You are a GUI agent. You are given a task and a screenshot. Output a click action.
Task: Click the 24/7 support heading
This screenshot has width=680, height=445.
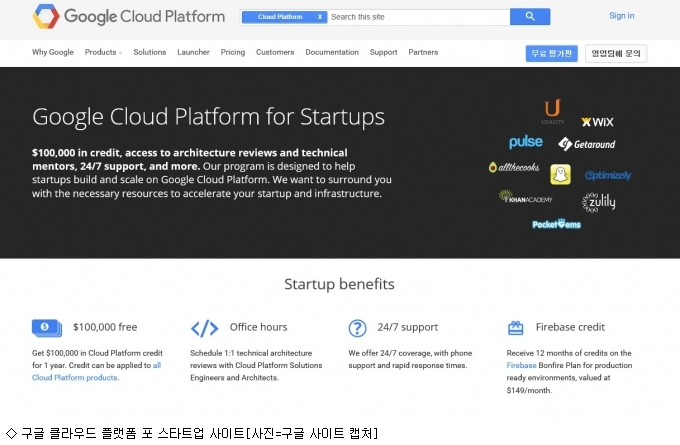click(408, 327)
